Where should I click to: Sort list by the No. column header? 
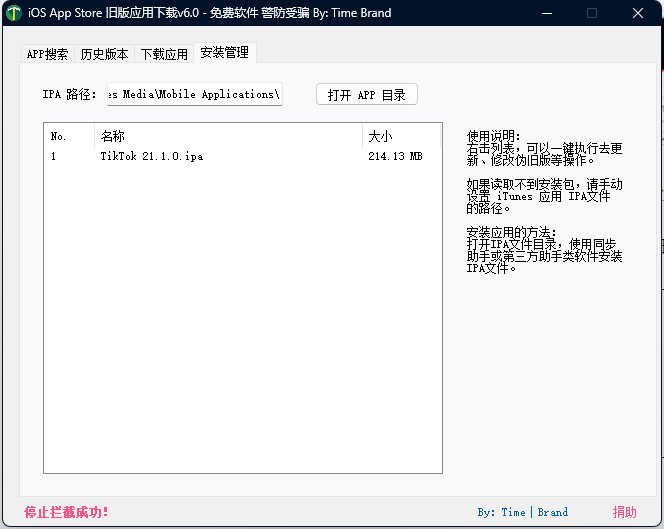tap(69, 136)
